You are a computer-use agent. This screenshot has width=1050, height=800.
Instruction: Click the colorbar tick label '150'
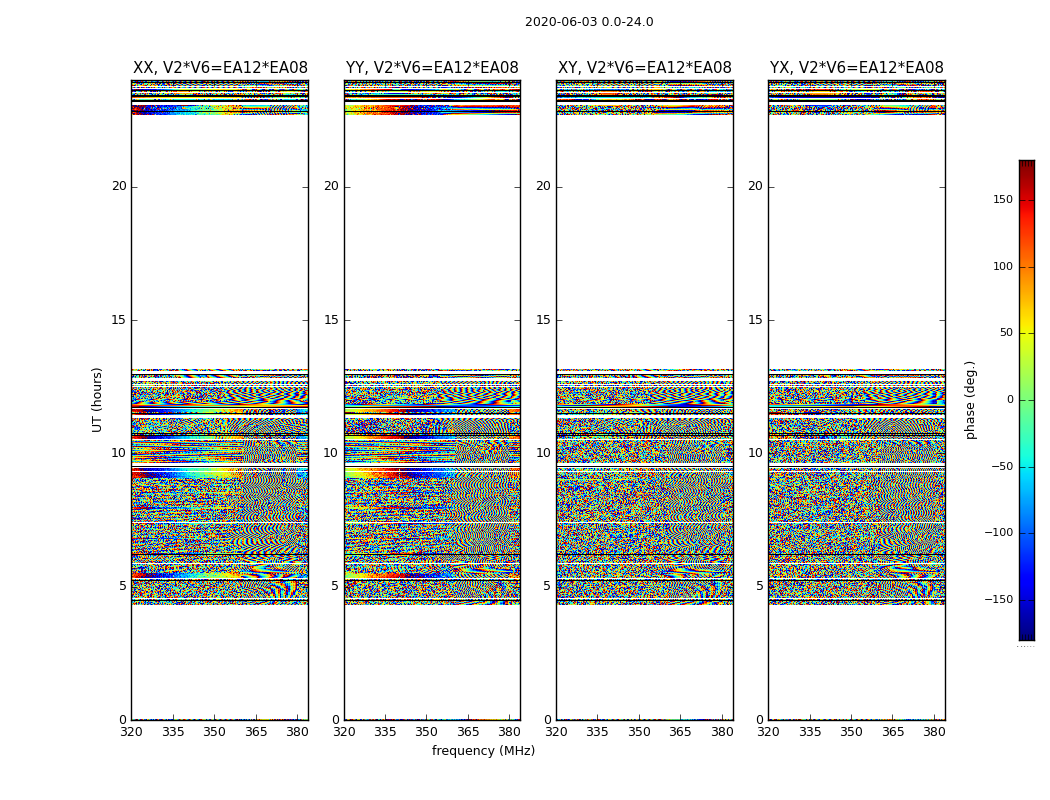[1003, 199]
